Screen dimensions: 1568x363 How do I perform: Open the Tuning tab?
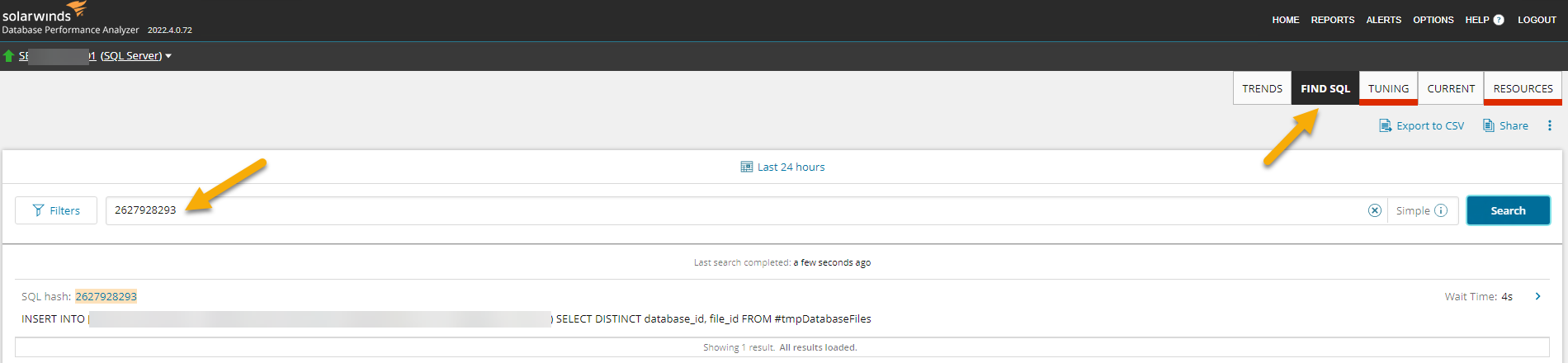(1388, 88)
